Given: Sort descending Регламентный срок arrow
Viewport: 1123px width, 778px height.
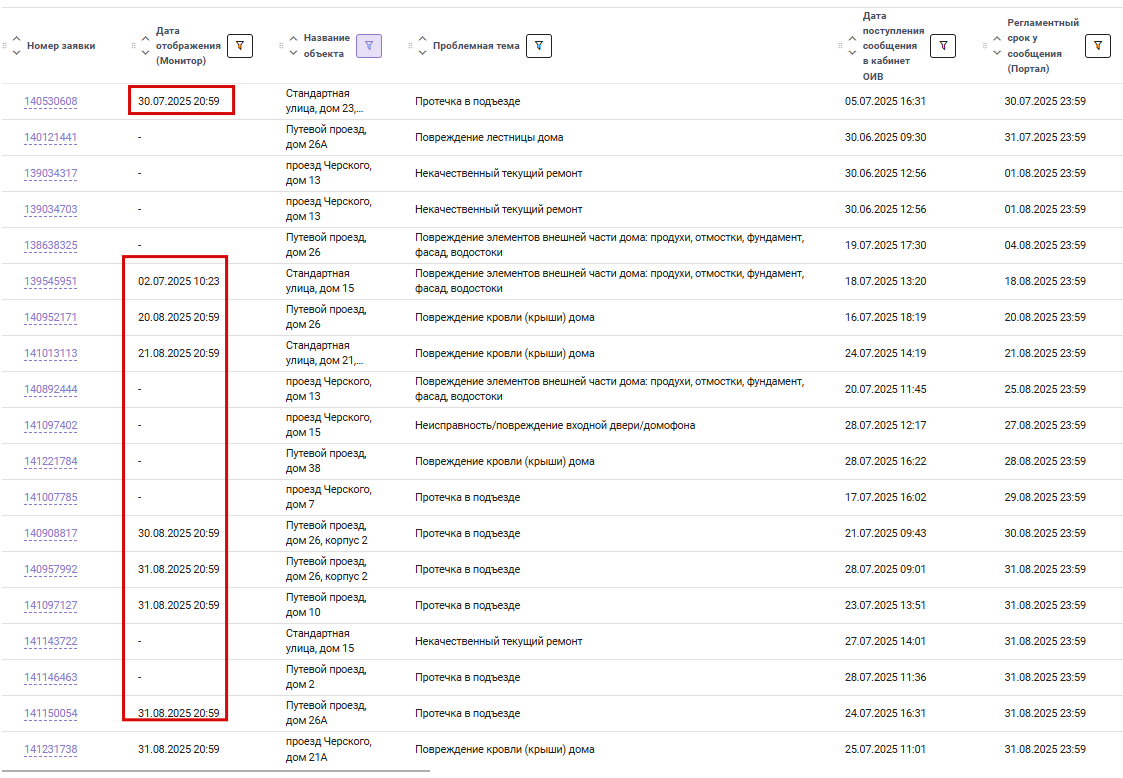Looking at the screenshot, I should click(x=997, y=53).
